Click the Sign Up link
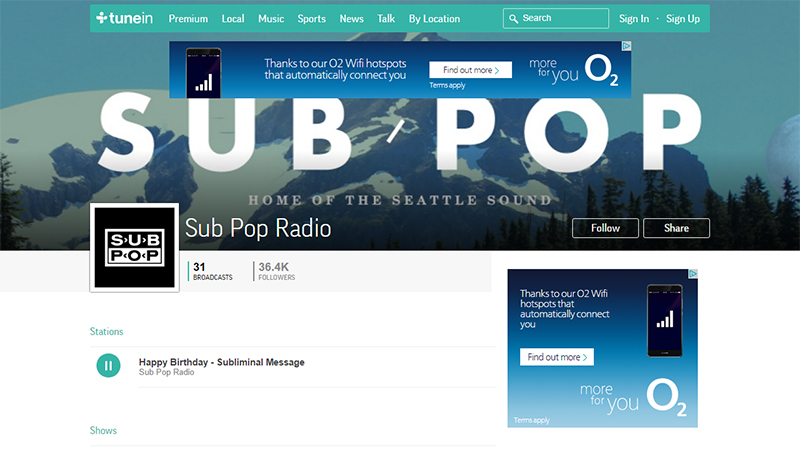 pos(683,19)
